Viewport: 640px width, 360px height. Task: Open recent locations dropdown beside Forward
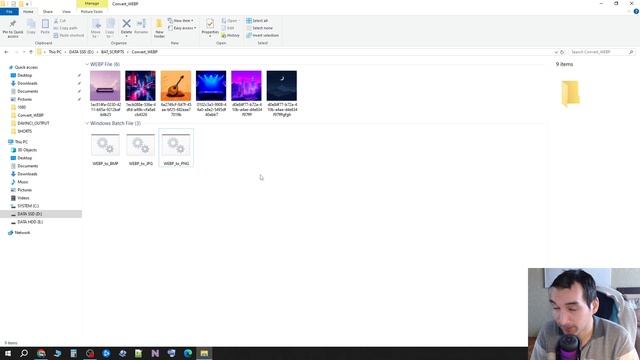pyautogui.click(x=24, y=52)
